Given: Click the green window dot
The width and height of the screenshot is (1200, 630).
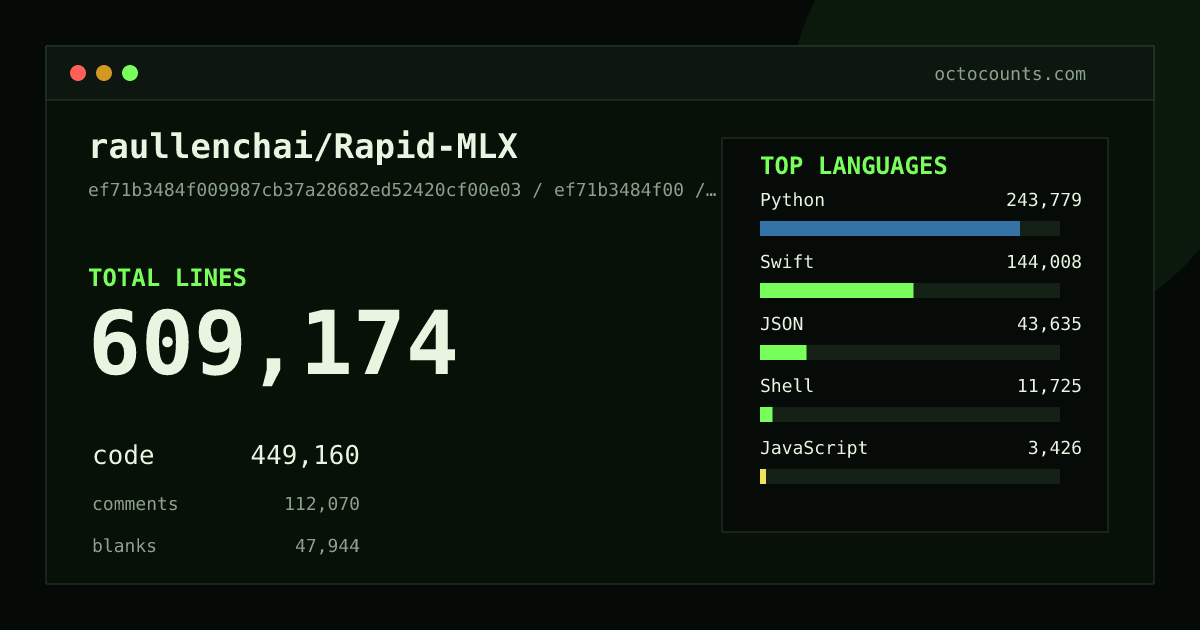Looking at the screenshot, I should [x=130, y=73].
